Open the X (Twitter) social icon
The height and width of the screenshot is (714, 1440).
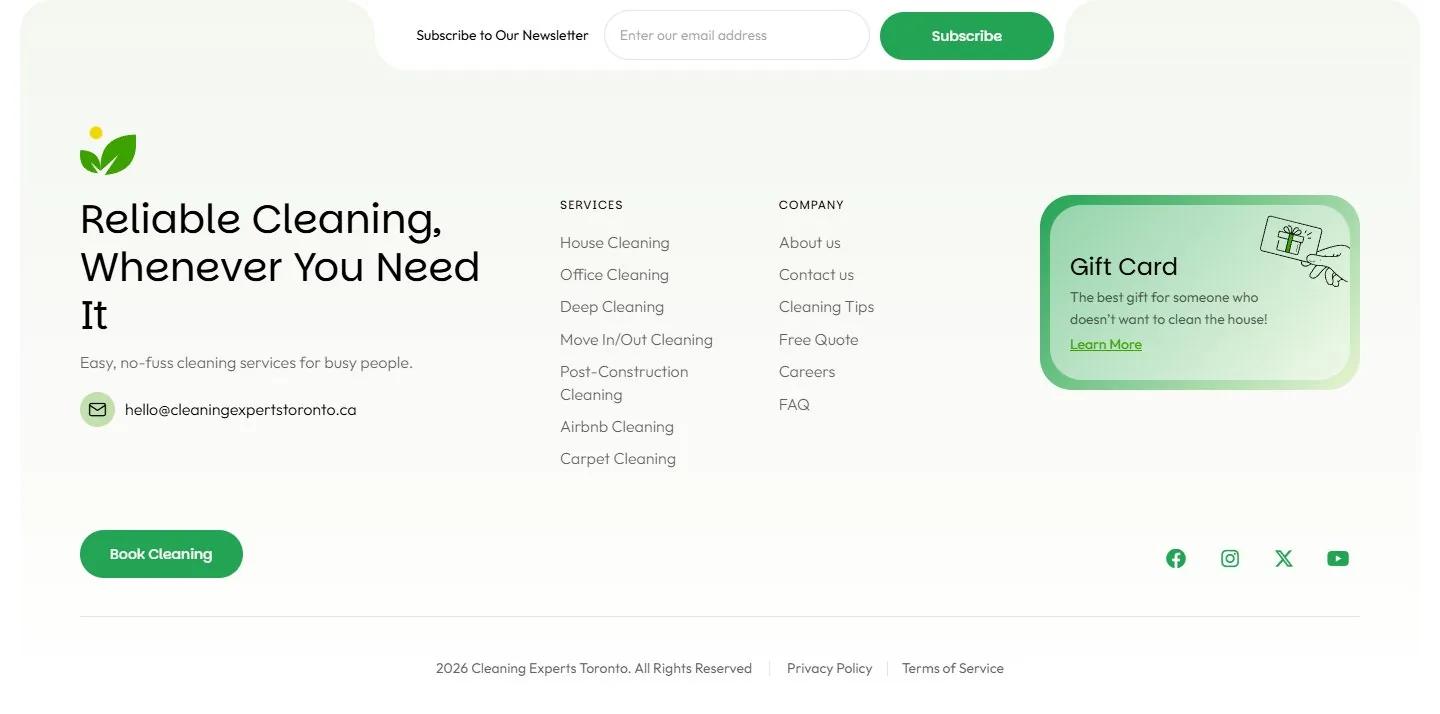coord(1284,559)
